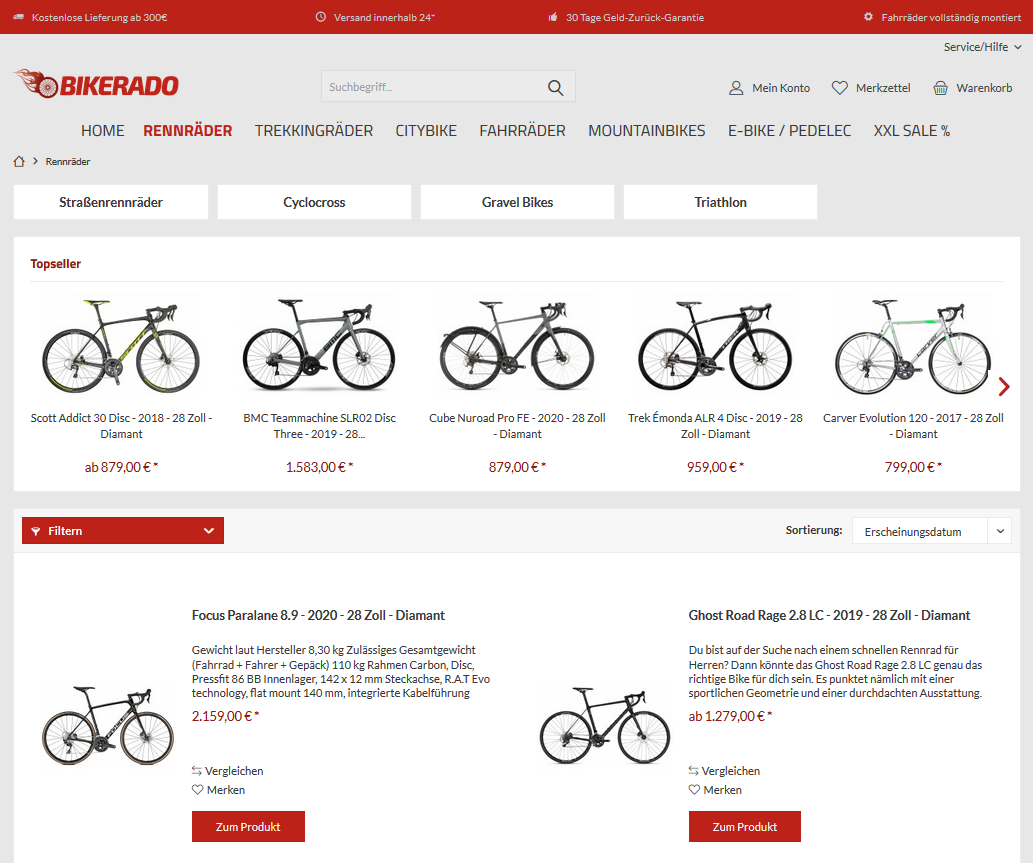The width and height of the screenshot is (1033, 863).
Task: Click Carver Evolution 120 title
Action: (913, 426)
